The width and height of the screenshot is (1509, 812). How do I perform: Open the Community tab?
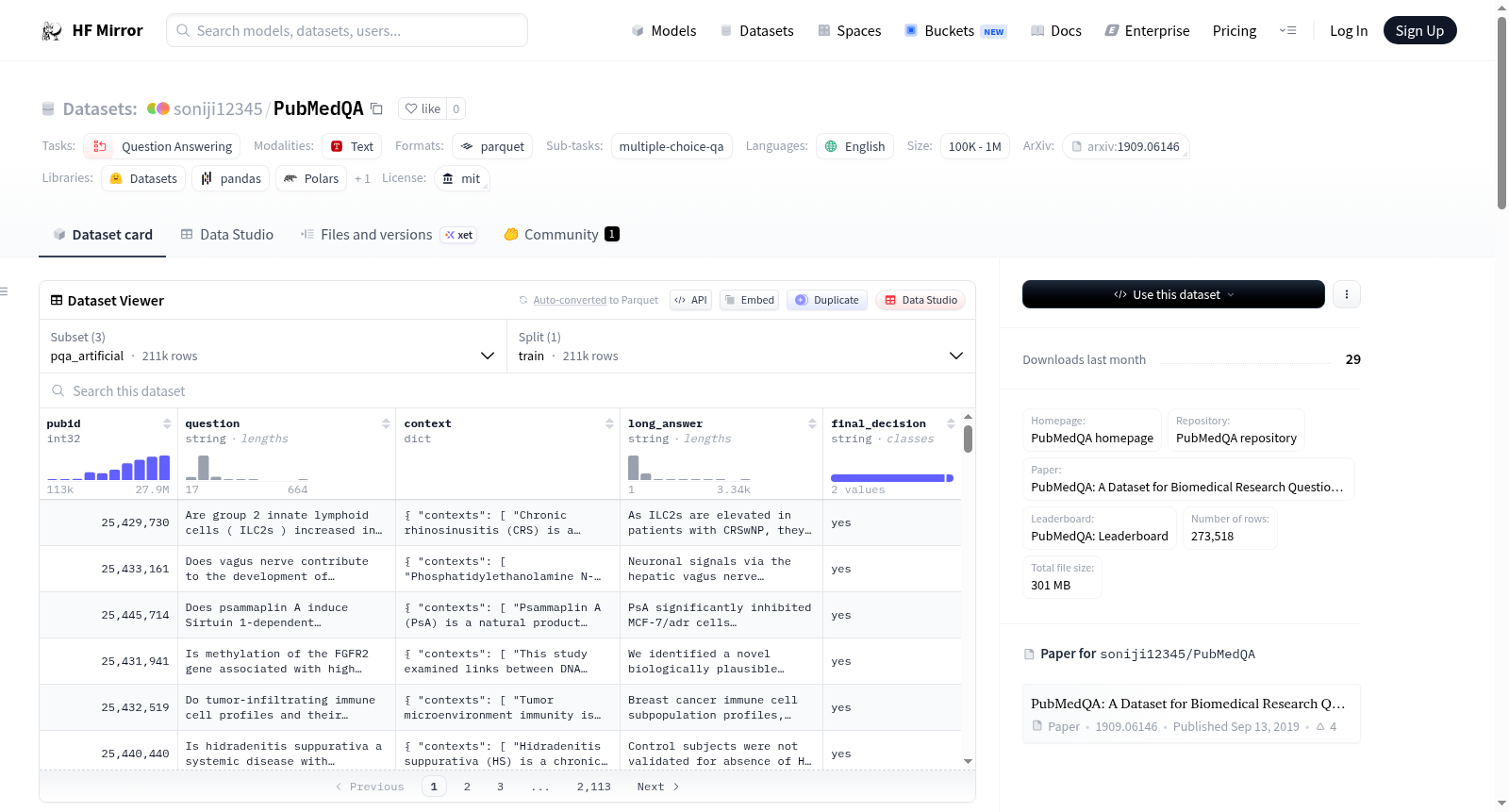point(562,235)
